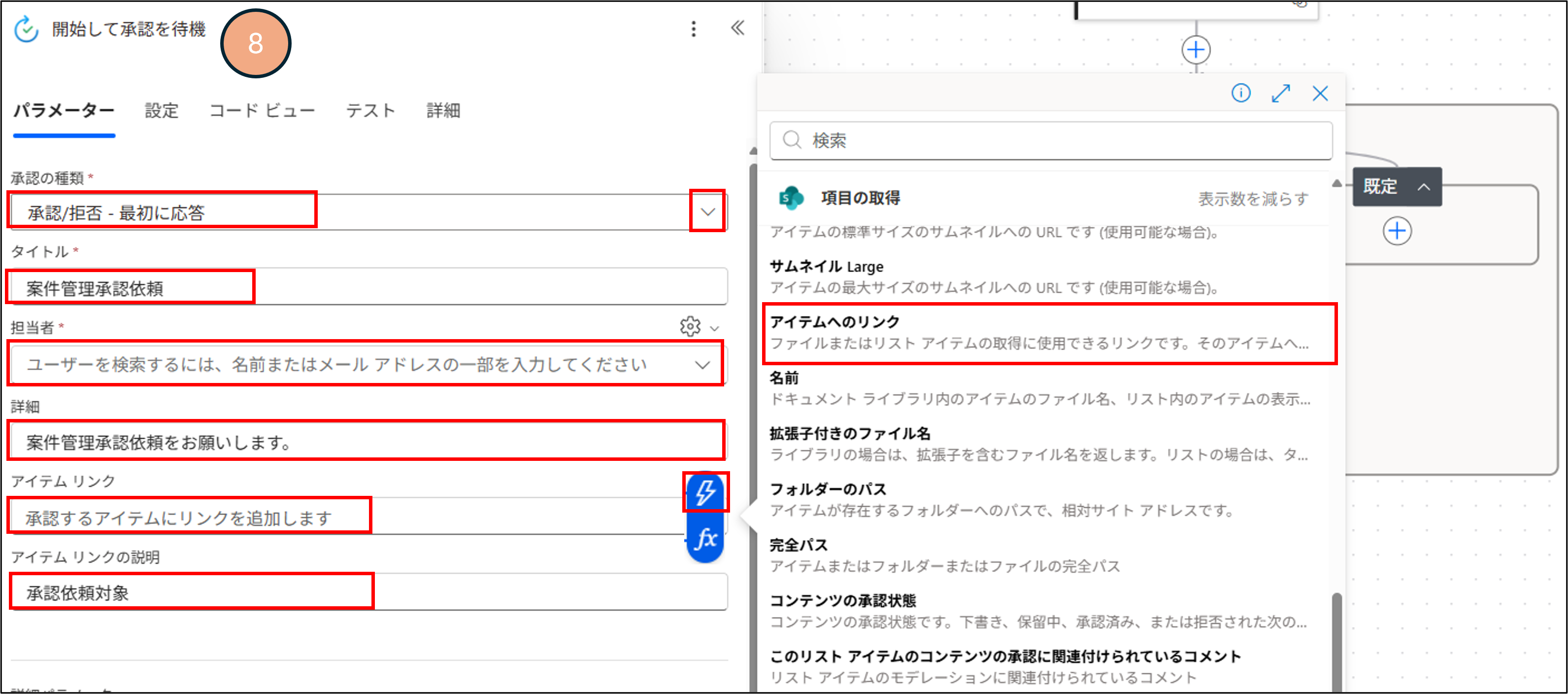Switch to the 設定 tab

[161, 111]
